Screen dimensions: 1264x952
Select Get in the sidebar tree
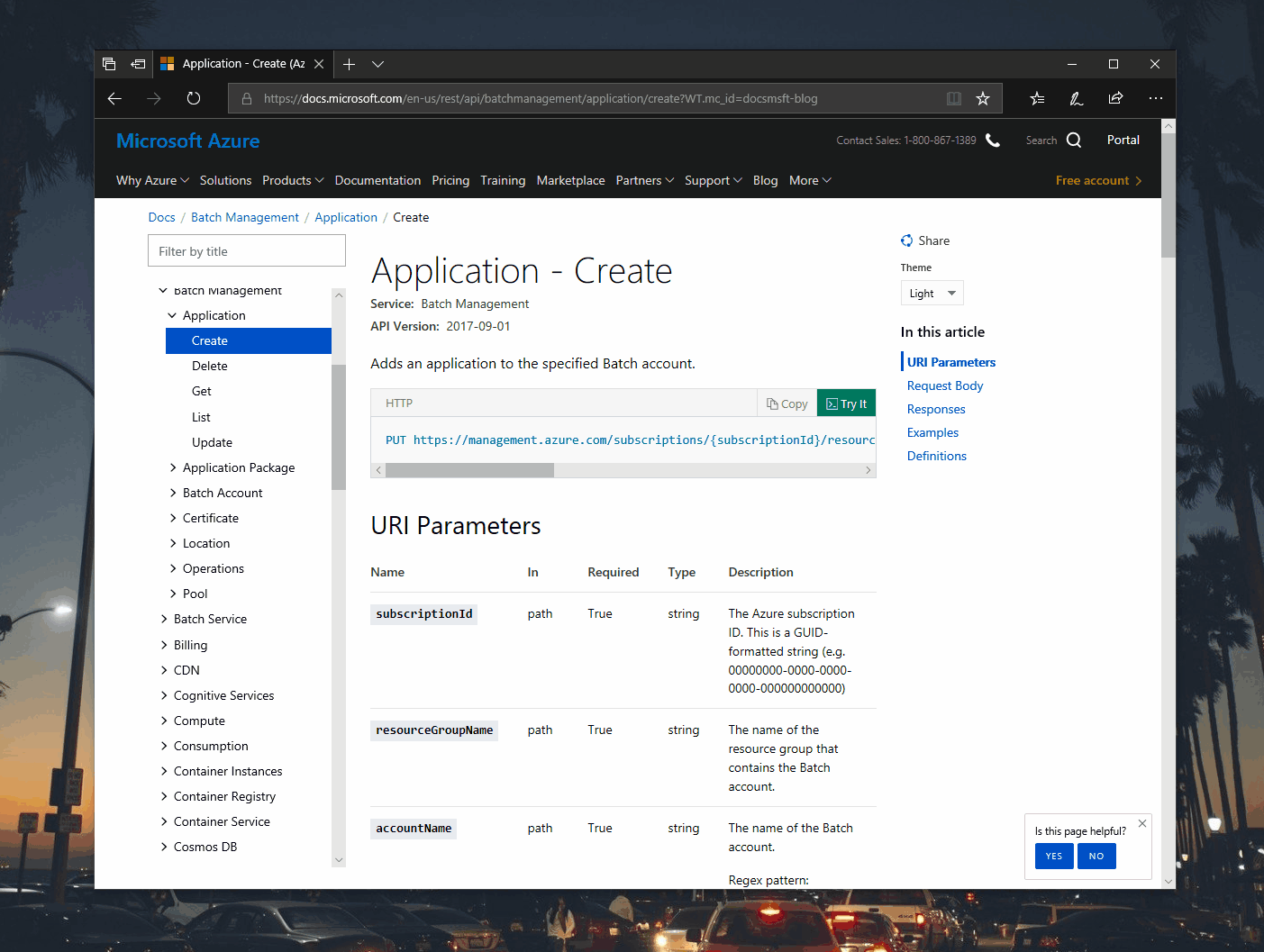point(202,392)
